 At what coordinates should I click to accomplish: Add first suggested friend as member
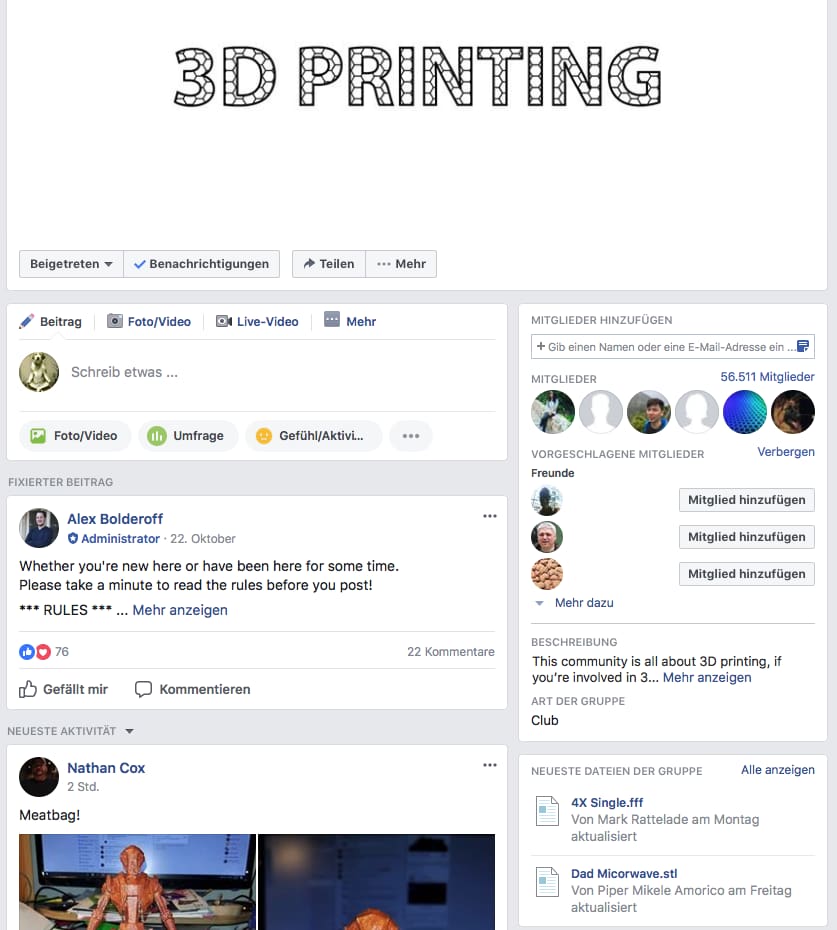[747, 500]
